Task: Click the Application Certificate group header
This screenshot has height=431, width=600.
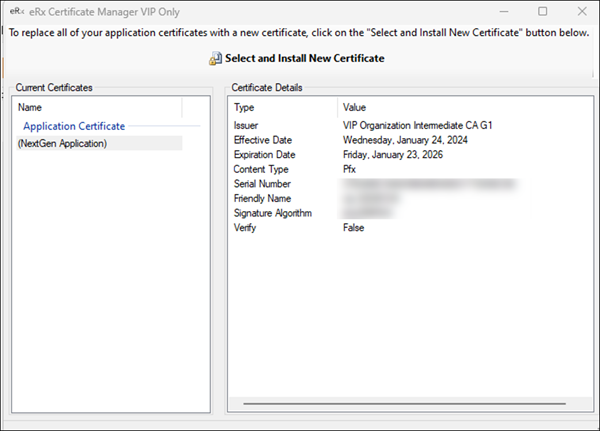Action: [74, 126]
